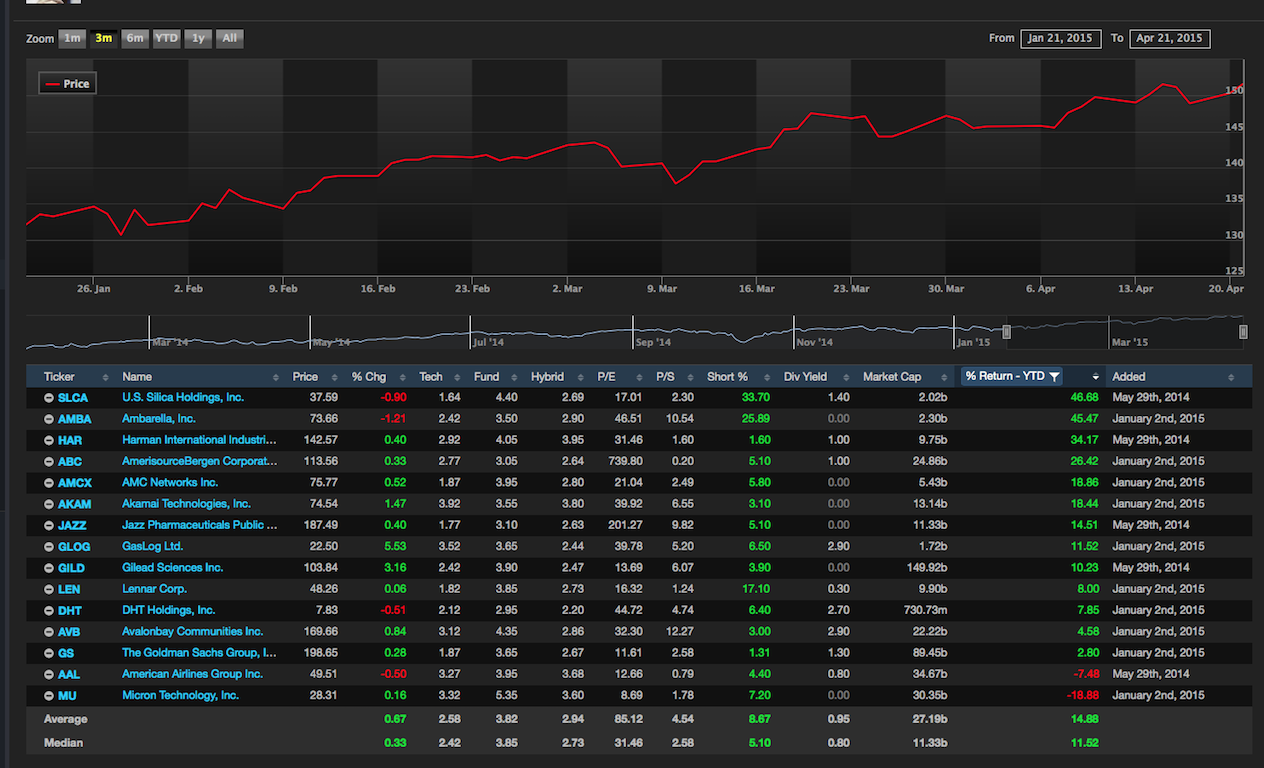Click the Average row label

pyautogui.click(x=66, y=719)
